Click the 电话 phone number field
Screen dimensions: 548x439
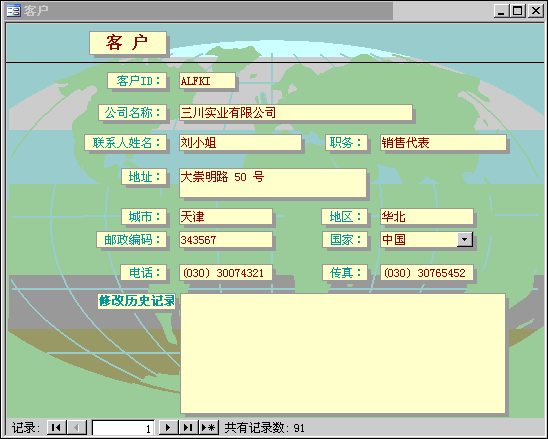click(226, 273)
